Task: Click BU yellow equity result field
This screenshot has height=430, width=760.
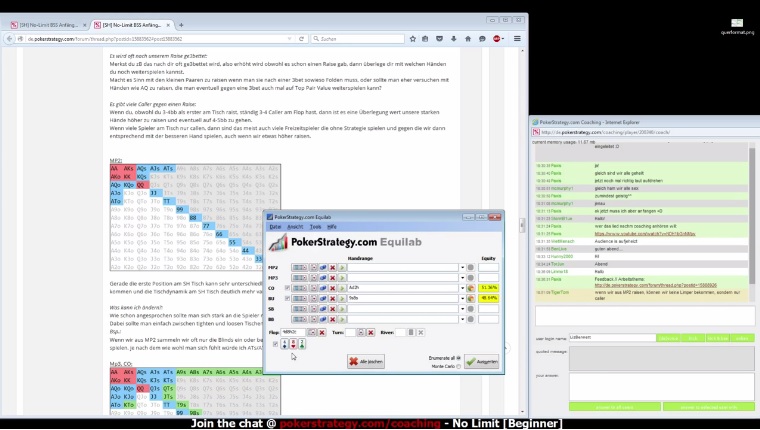Action: pos(489,298)
